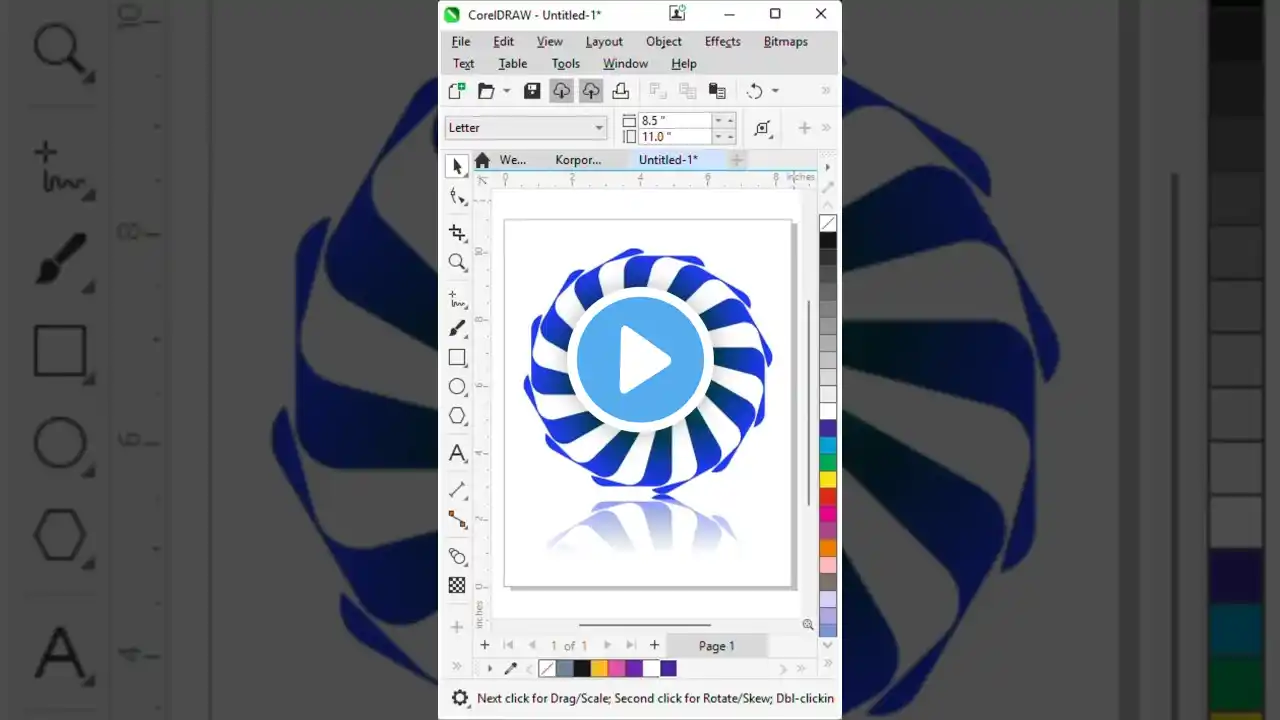Select the Freehand drawing tool

coord(458,299)
